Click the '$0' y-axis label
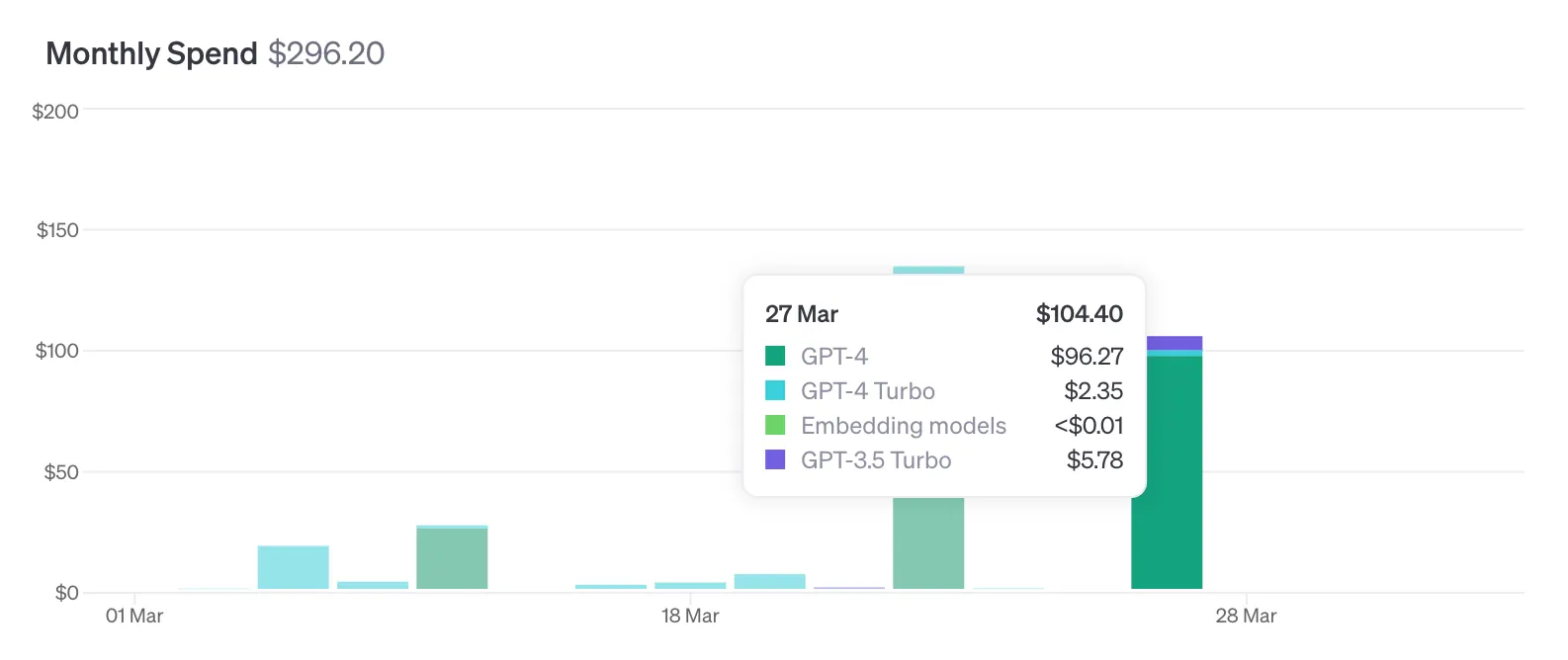1568x660 pixels. coord(66,593)
